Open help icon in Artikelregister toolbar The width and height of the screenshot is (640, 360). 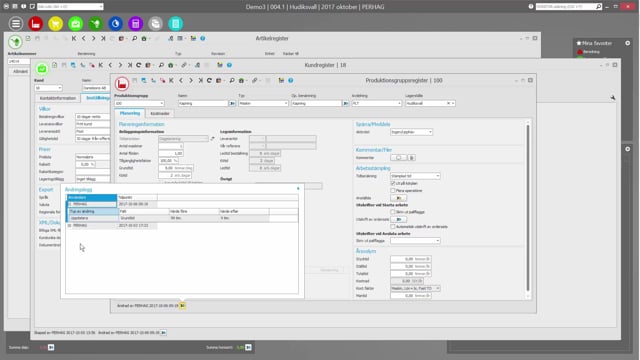pos(203,38)
